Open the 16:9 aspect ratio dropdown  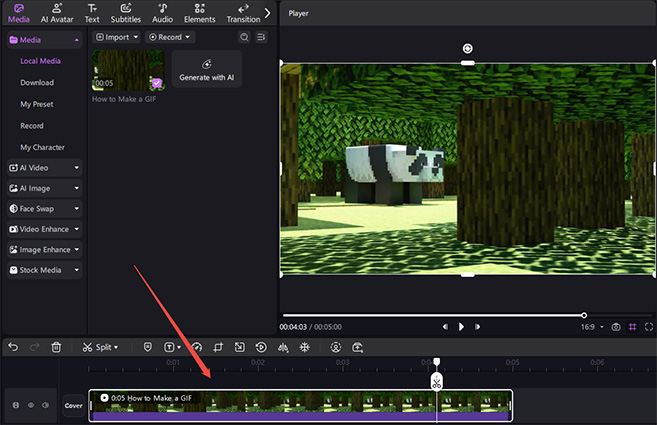[x=592, y=327]
